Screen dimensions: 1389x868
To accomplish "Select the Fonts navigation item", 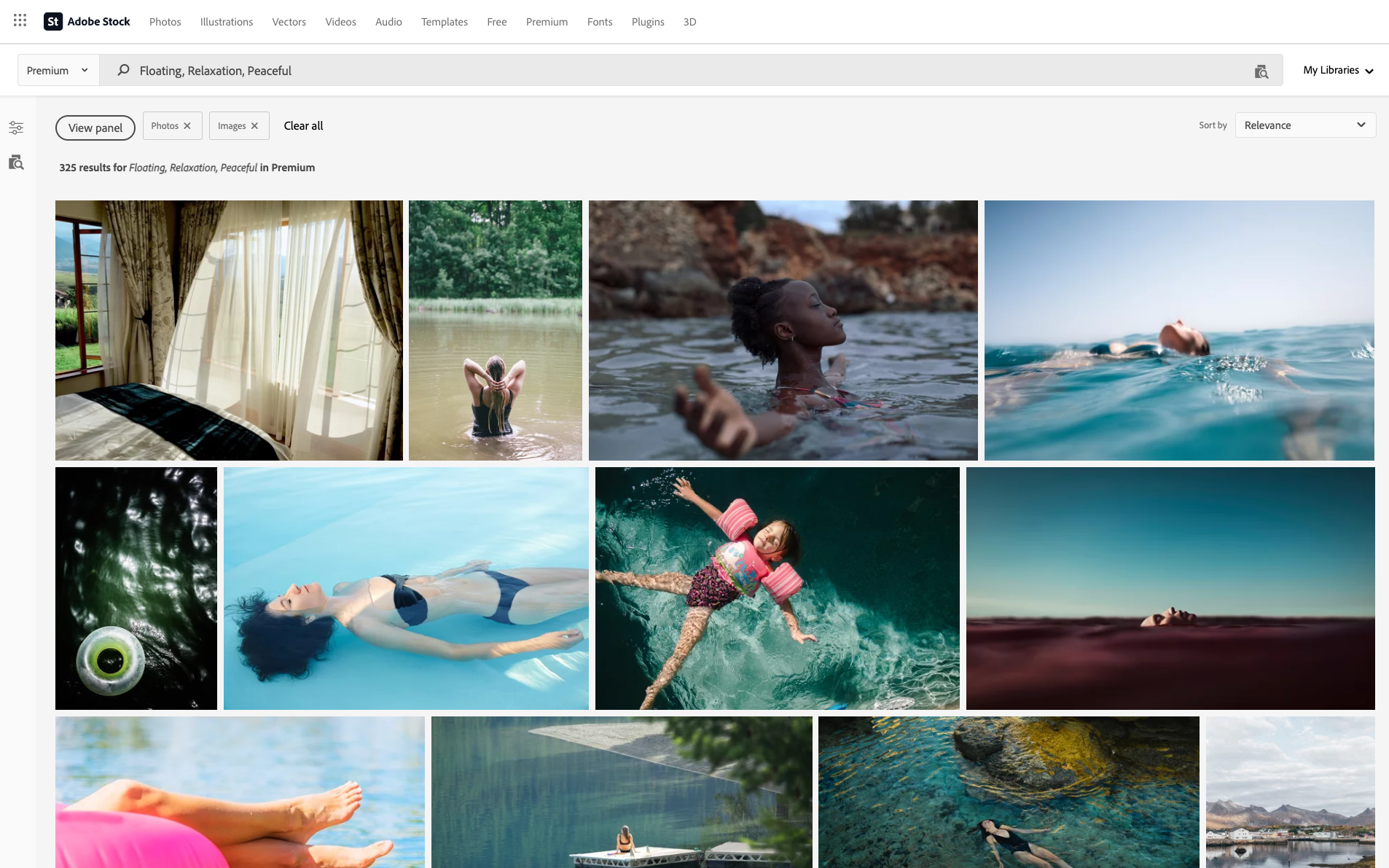I will tap(599, 22).
